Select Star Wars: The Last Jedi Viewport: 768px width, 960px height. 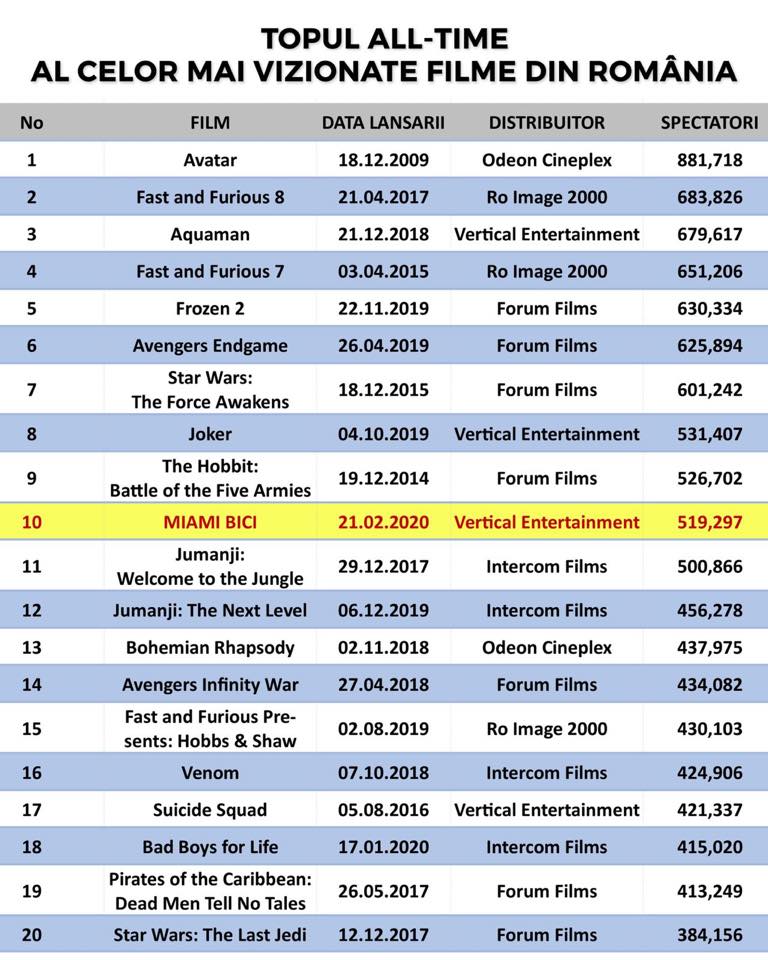point(210,935)
